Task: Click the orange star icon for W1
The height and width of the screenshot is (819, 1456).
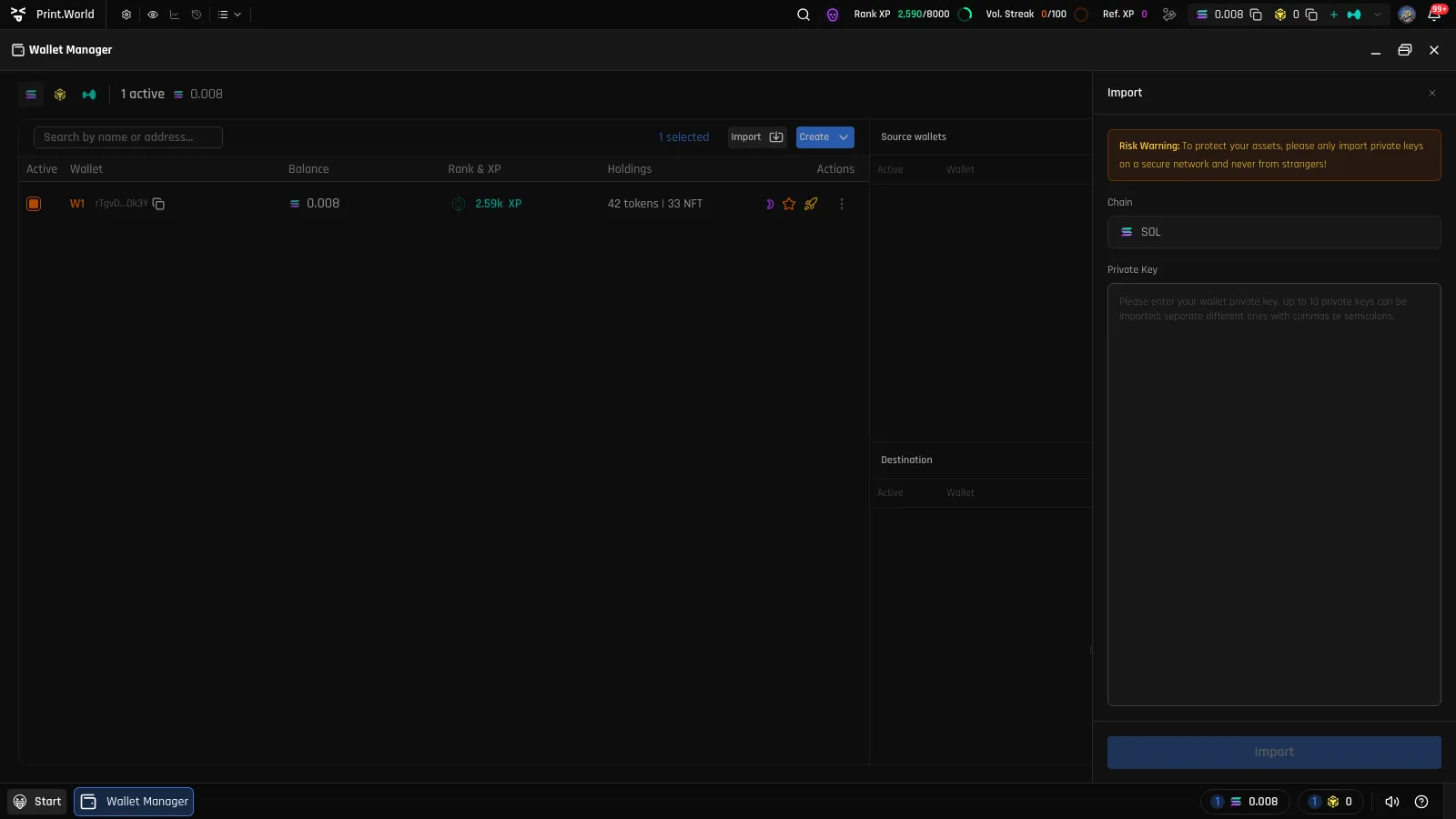Action: (x=789, y=204)
